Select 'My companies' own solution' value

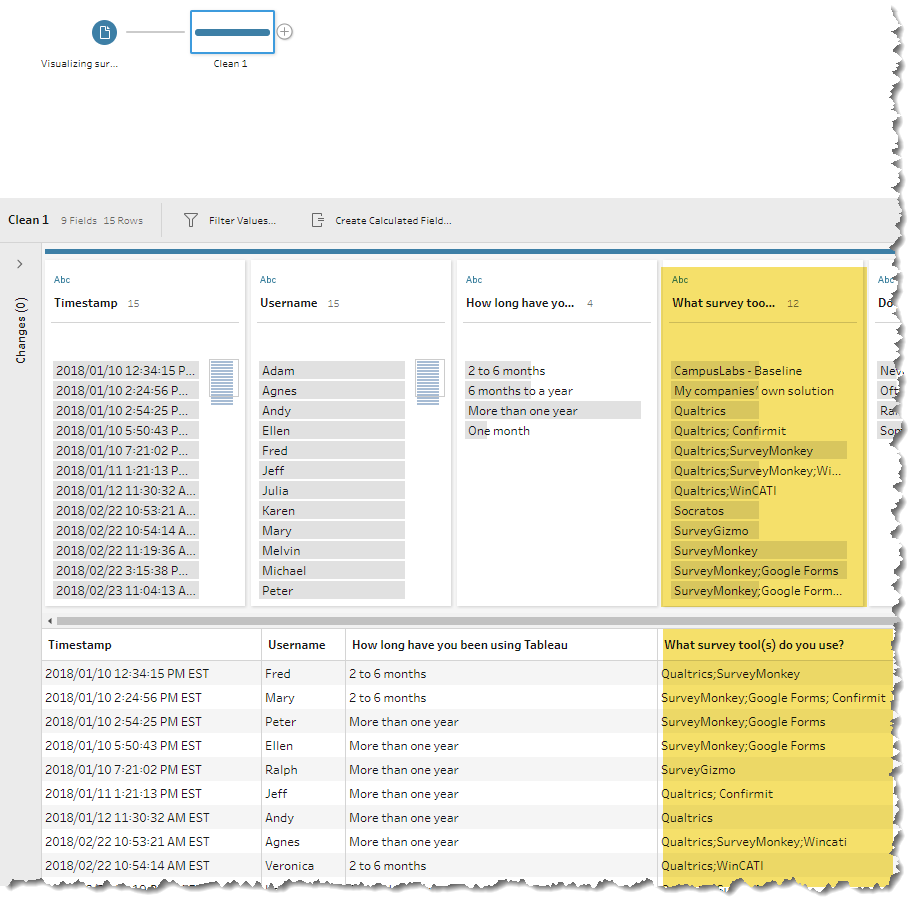pyautogui.click(x=753, y=390)
